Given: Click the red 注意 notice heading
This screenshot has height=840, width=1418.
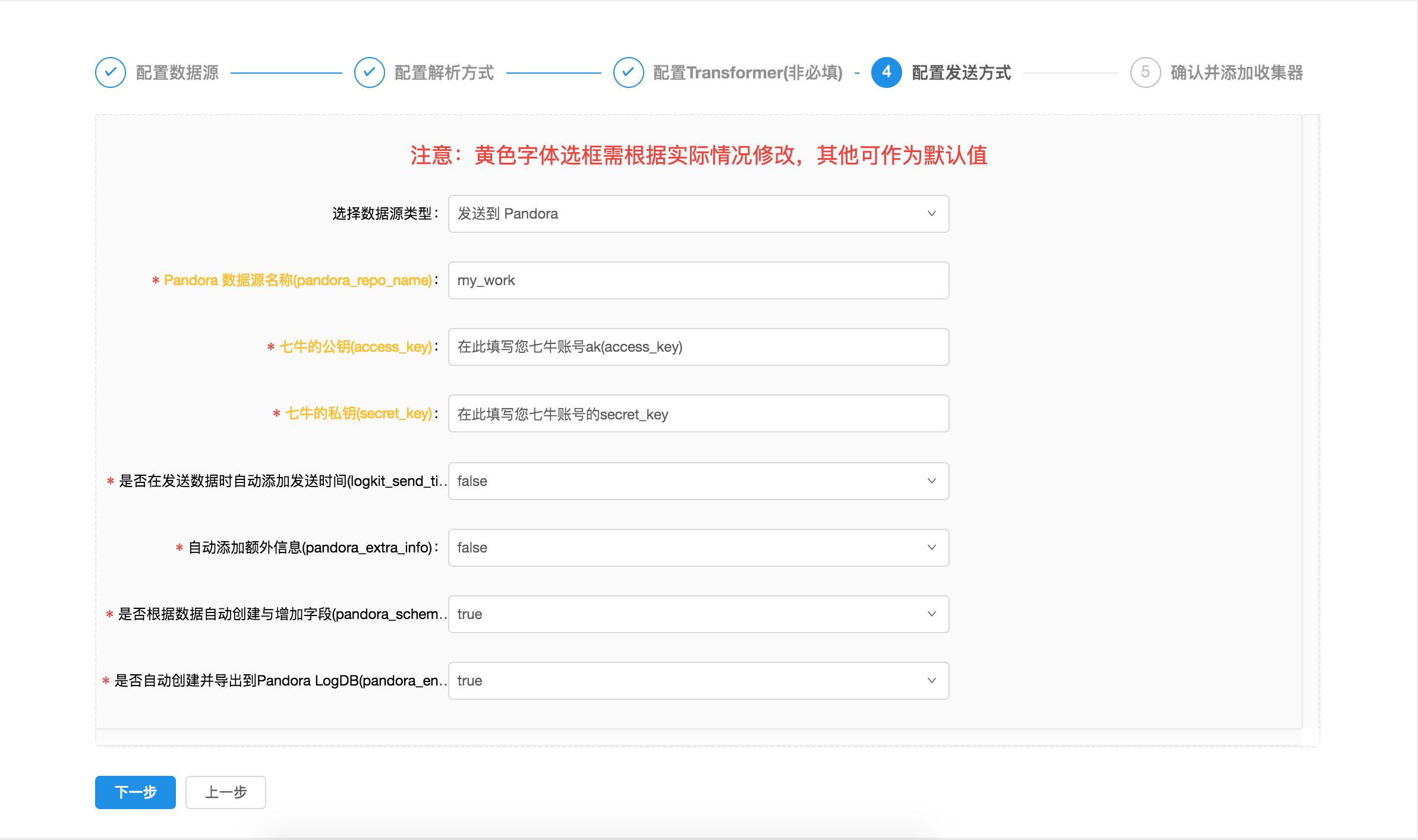Looking at the screenshot, I should [x=699, y=156].
